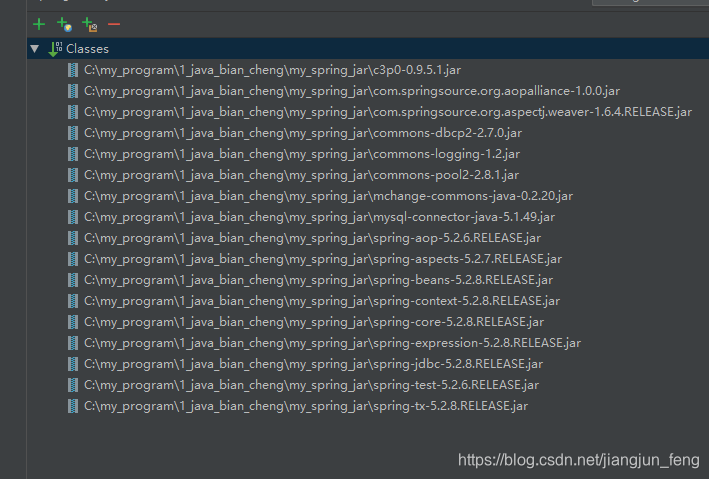709x479 pixels.
Task: Click the jar icon beside mysql-connector-java-5.1.49.jar
Action: click(x=73, y=217)
